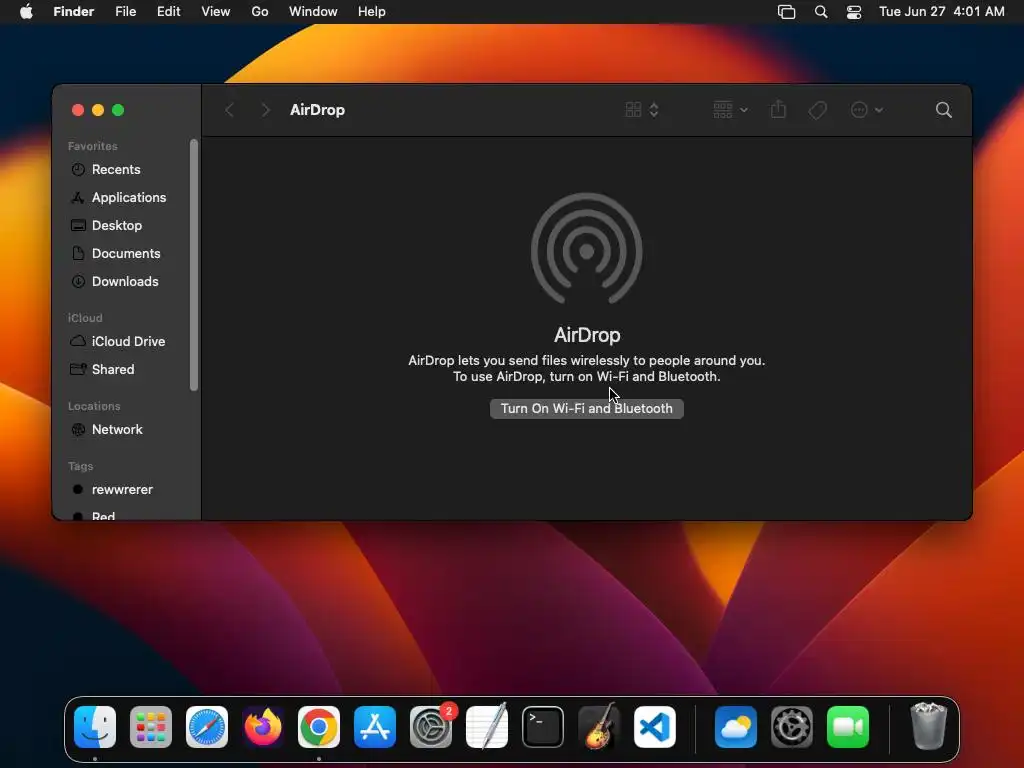The height and width of the screenshot is (768, 1024).
Task: Open App Store from the Dock
Action: click(375, 727)
